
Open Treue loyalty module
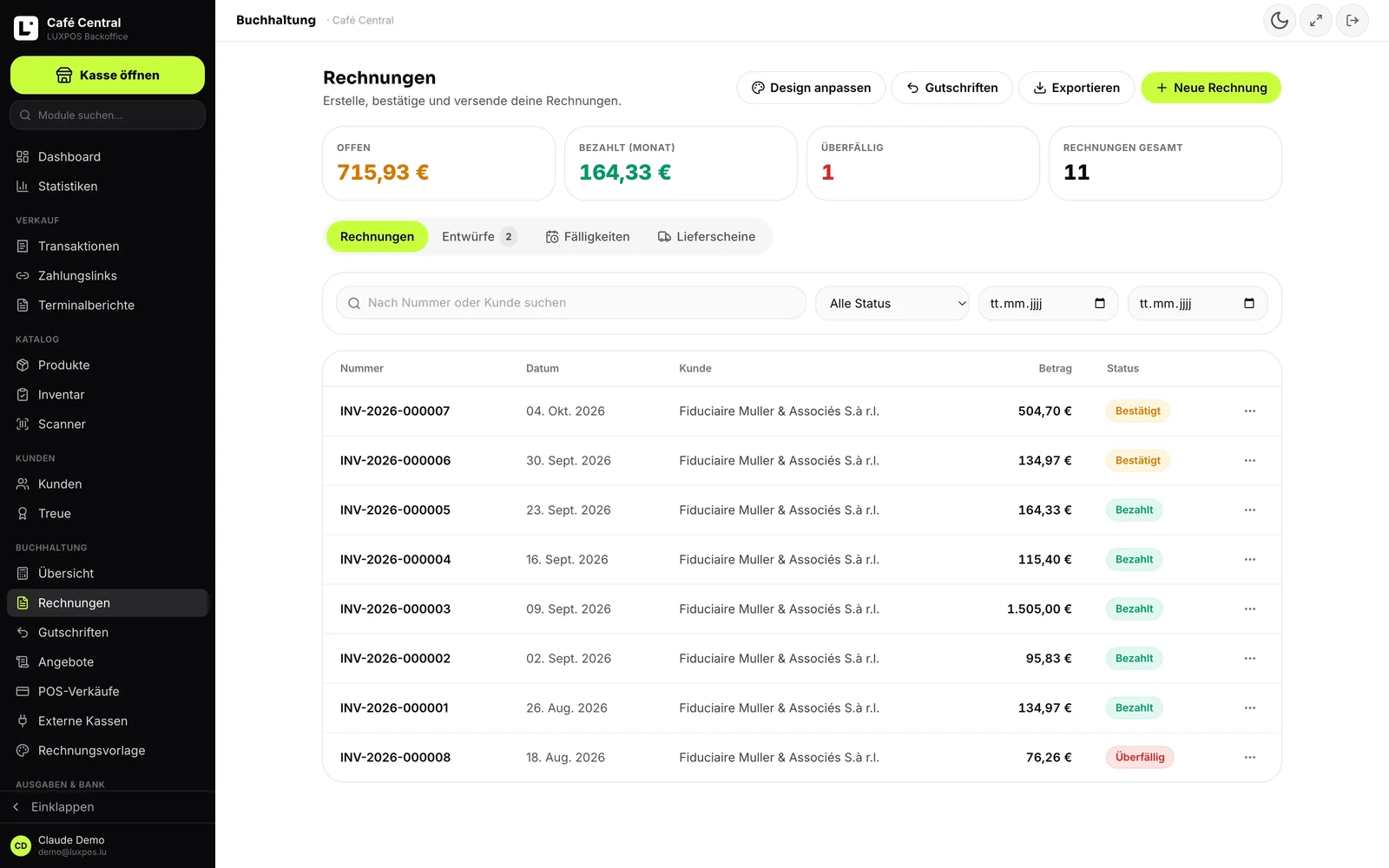pos(108,514)
